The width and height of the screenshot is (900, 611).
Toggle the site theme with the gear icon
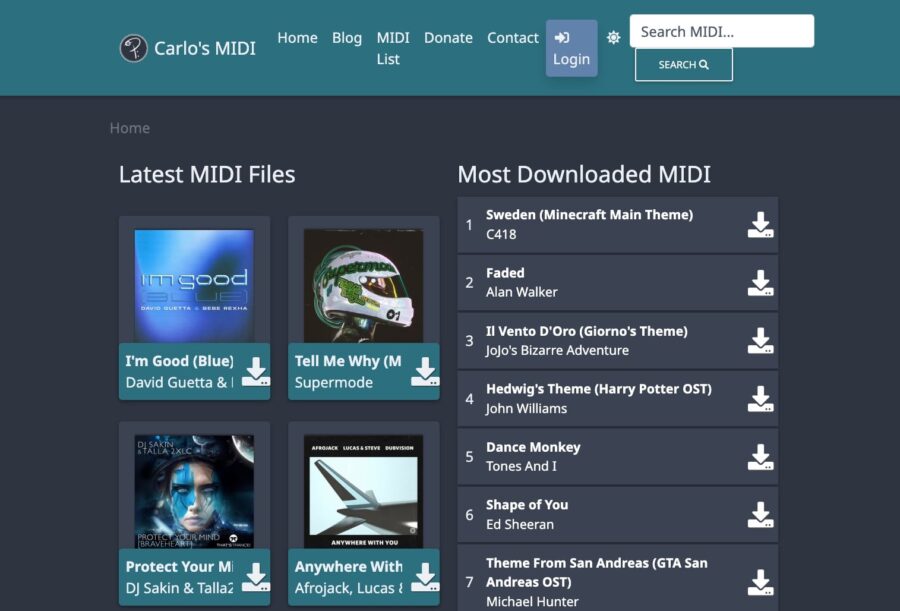coord(613,36)
